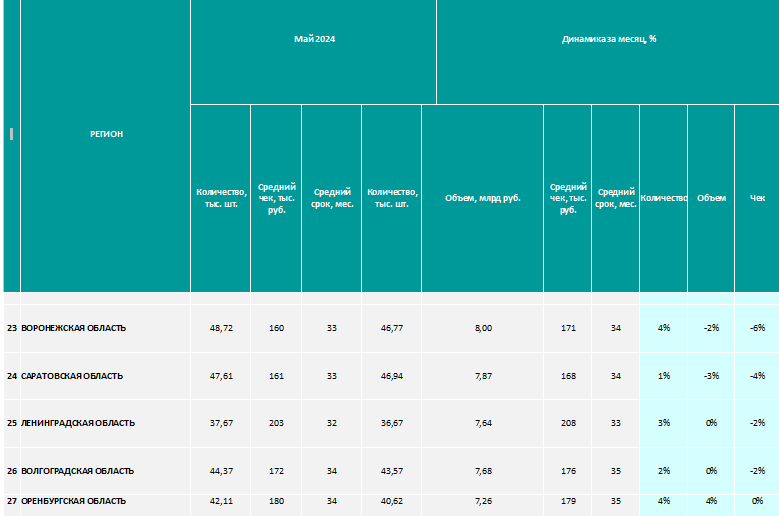Select the -3% cell in Саратовская row
The image size is (779, 516).
(711, 376)
